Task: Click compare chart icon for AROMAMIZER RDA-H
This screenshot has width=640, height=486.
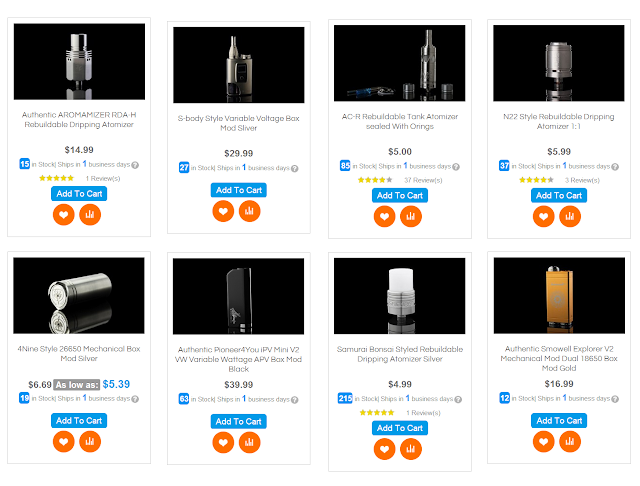Action: click(90, 215)
